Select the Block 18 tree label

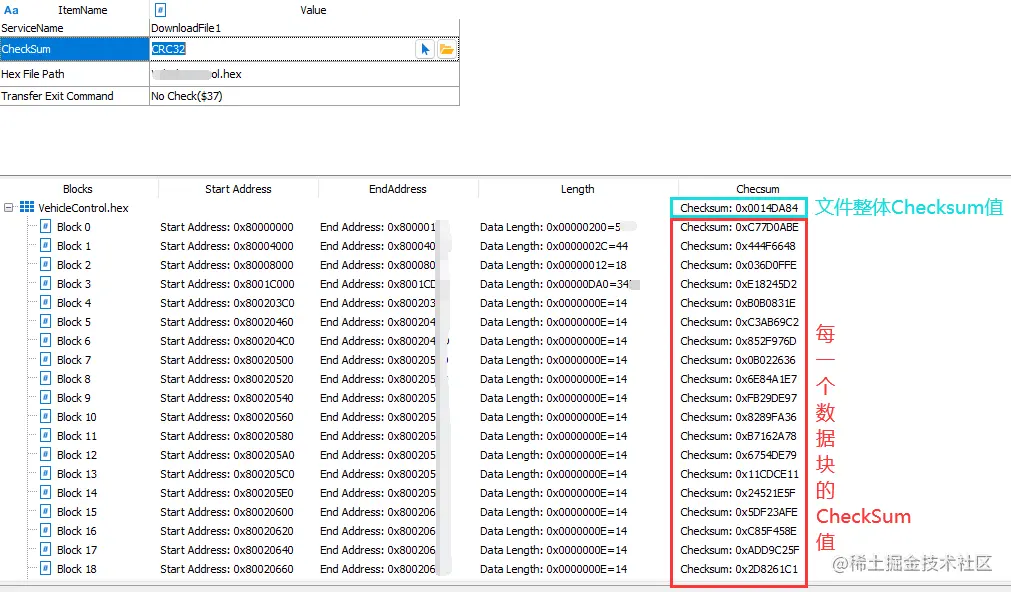tap(77, 569)
